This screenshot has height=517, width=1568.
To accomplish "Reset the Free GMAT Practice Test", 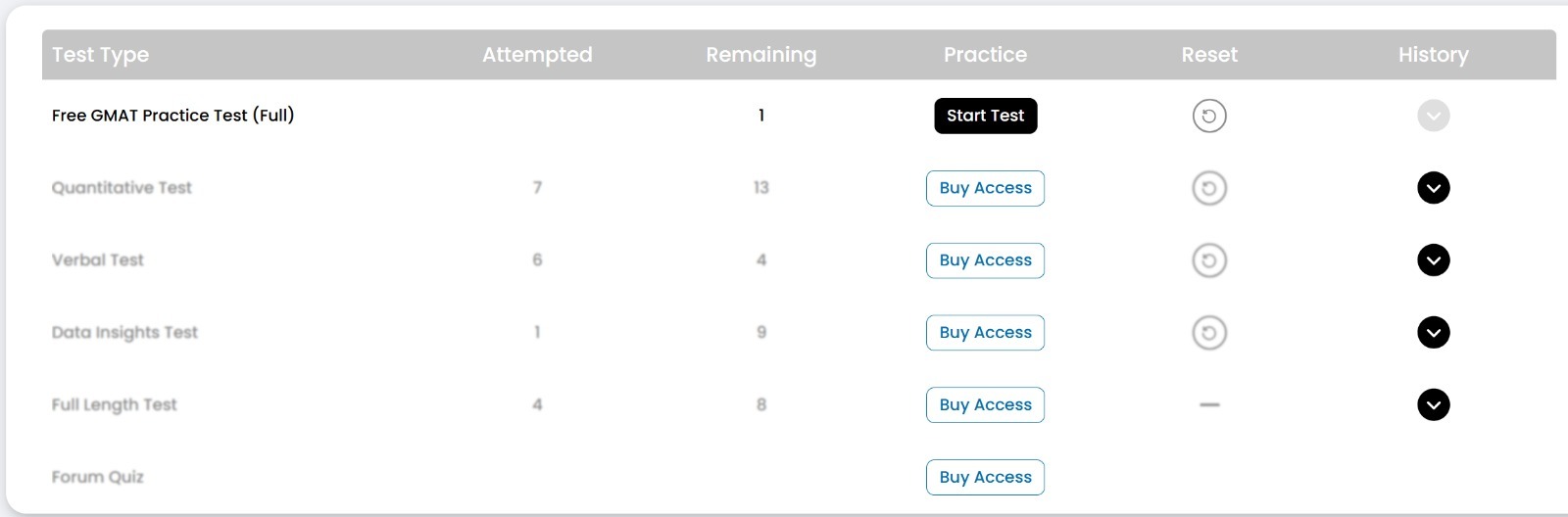I will coord(1209,116).
